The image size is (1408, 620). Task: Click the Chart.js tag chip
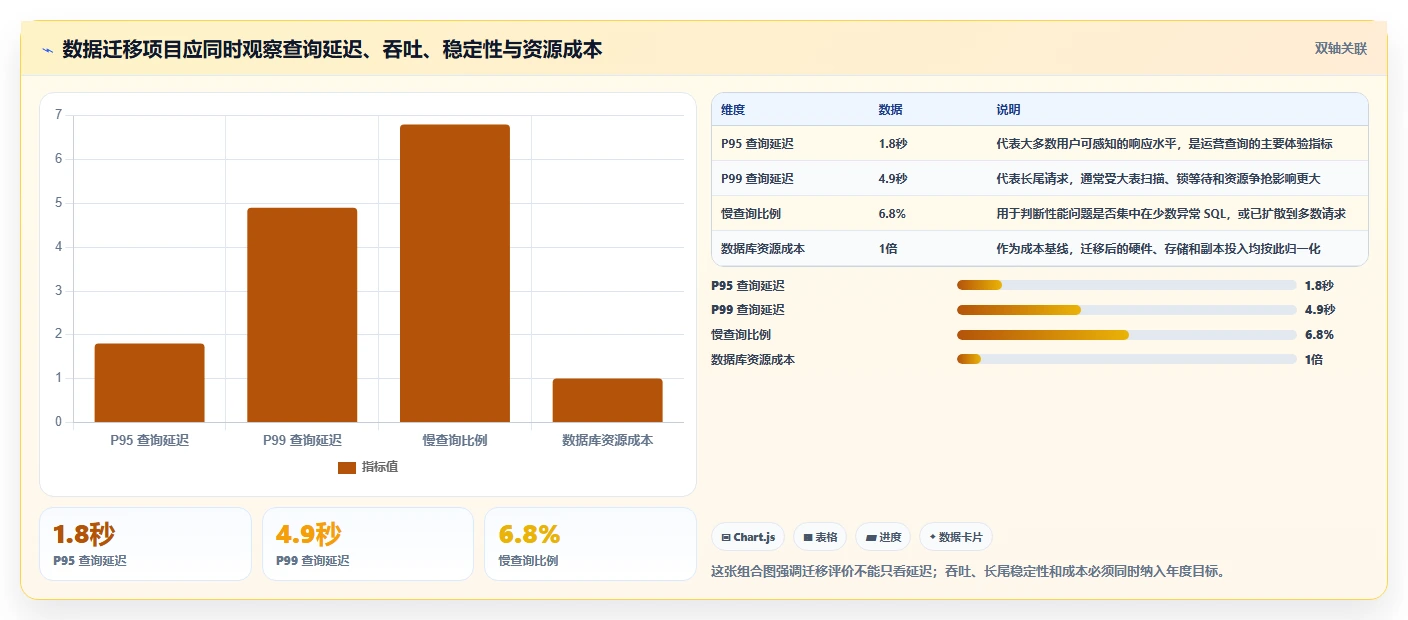pos(748,537)
